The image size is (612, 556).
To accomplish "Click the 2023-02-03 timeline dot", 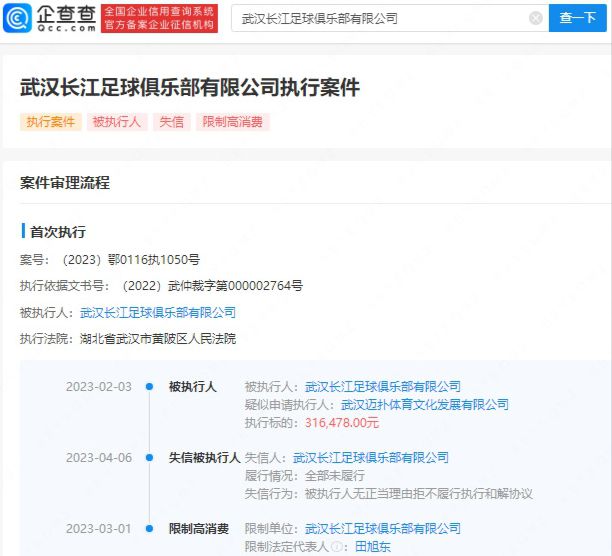I will [x=149, y=387].
